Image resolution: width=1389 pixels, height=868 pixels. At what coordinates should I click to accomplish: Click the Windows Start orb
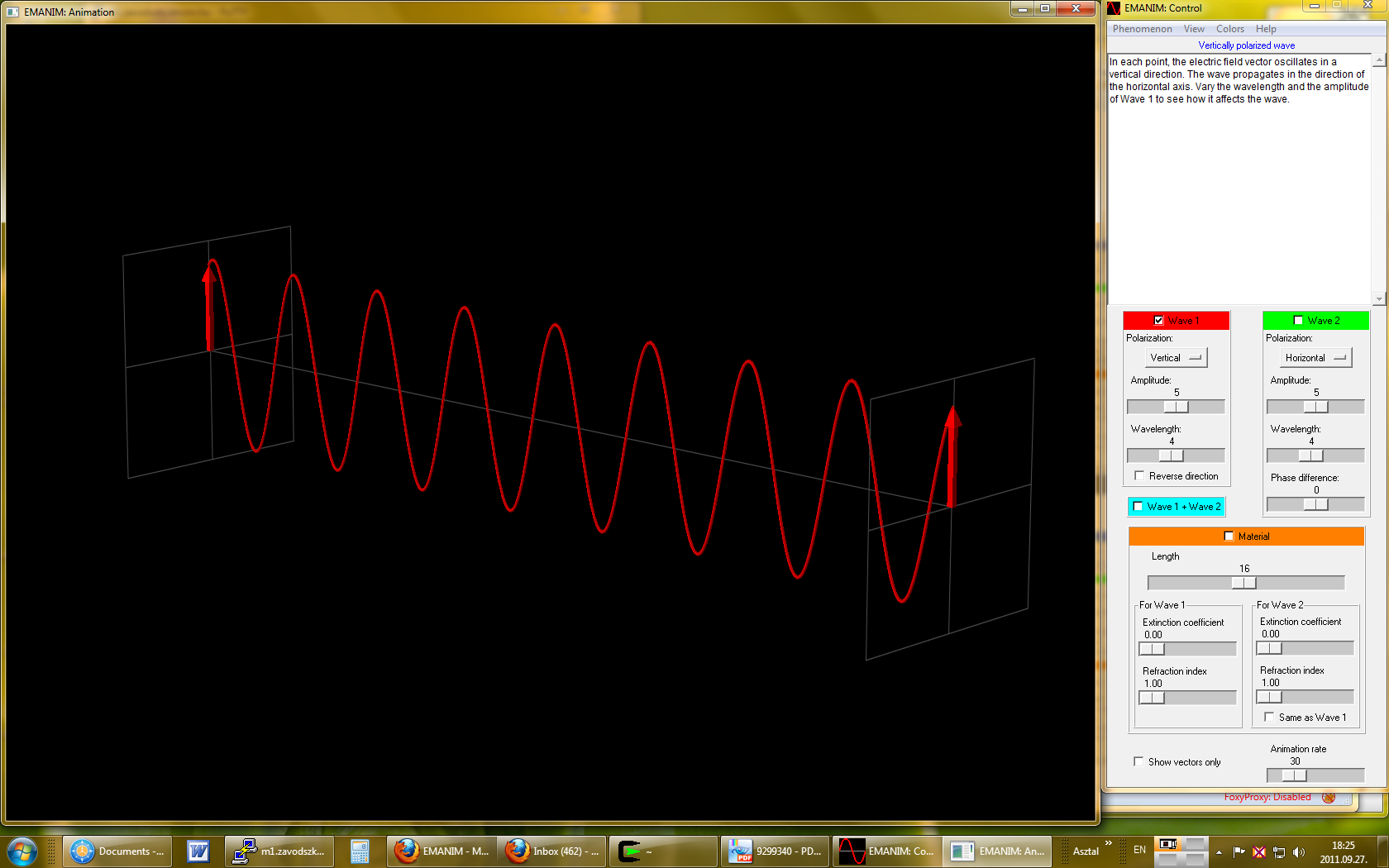tap(21, 851)
